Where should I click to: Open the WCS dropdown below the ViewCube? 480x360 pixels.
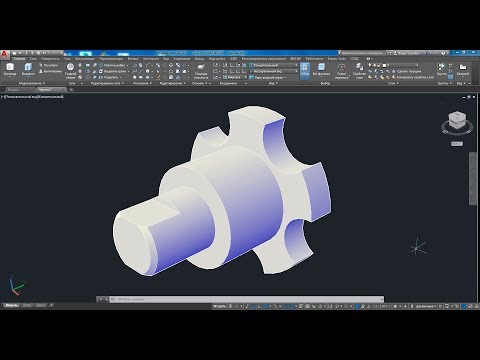pyautogui.click(x=457, y=144)
